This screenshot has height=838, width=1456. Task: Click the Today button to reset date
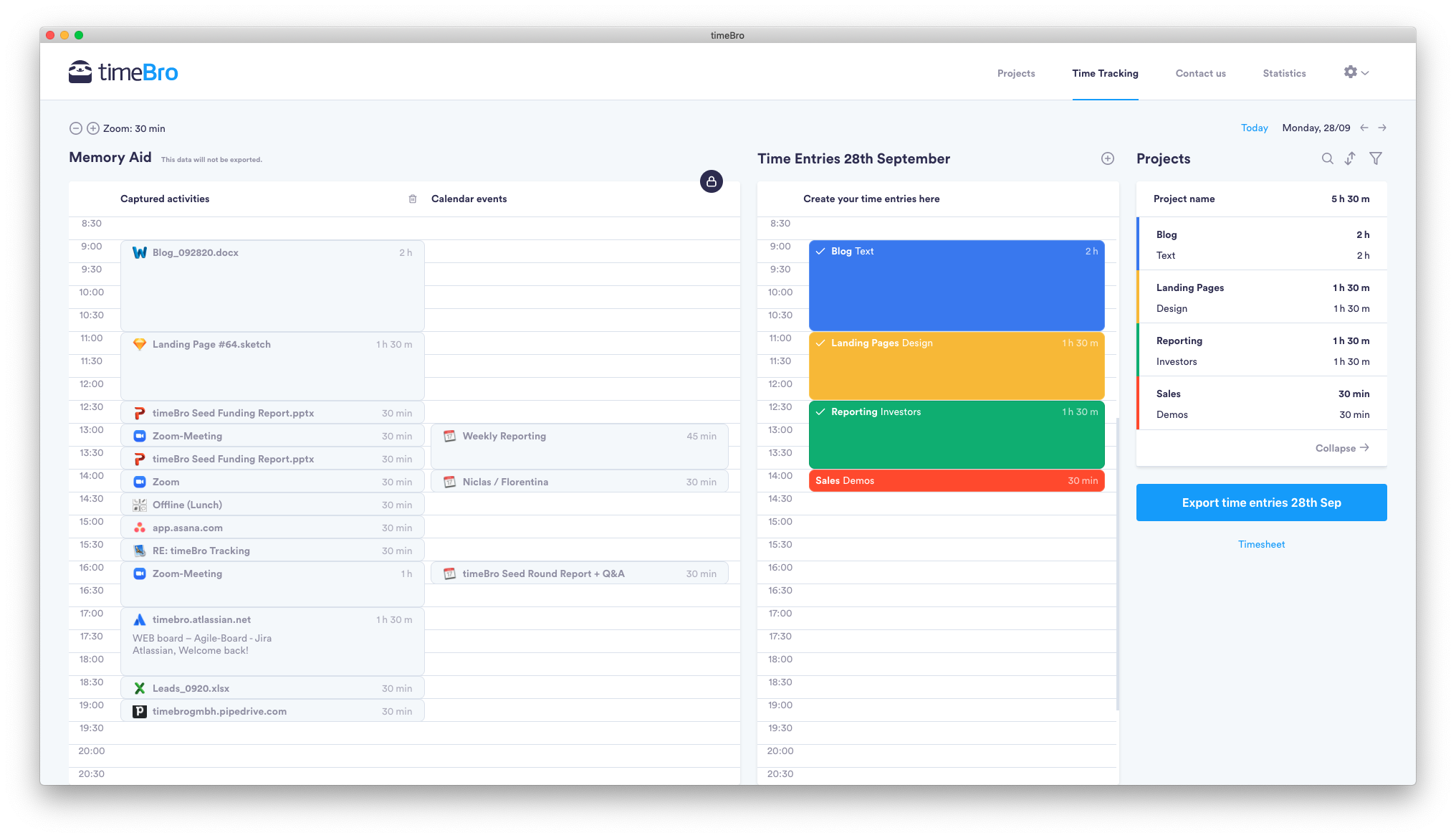(x=1253, y=128)
